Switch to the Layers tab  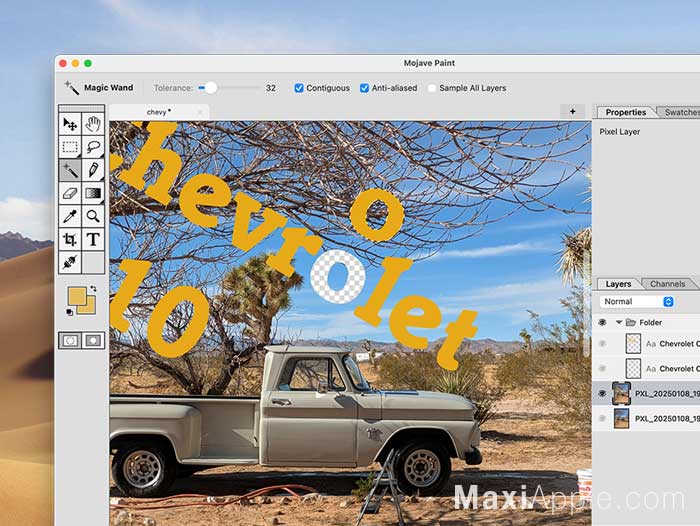[x=618, y=284]
